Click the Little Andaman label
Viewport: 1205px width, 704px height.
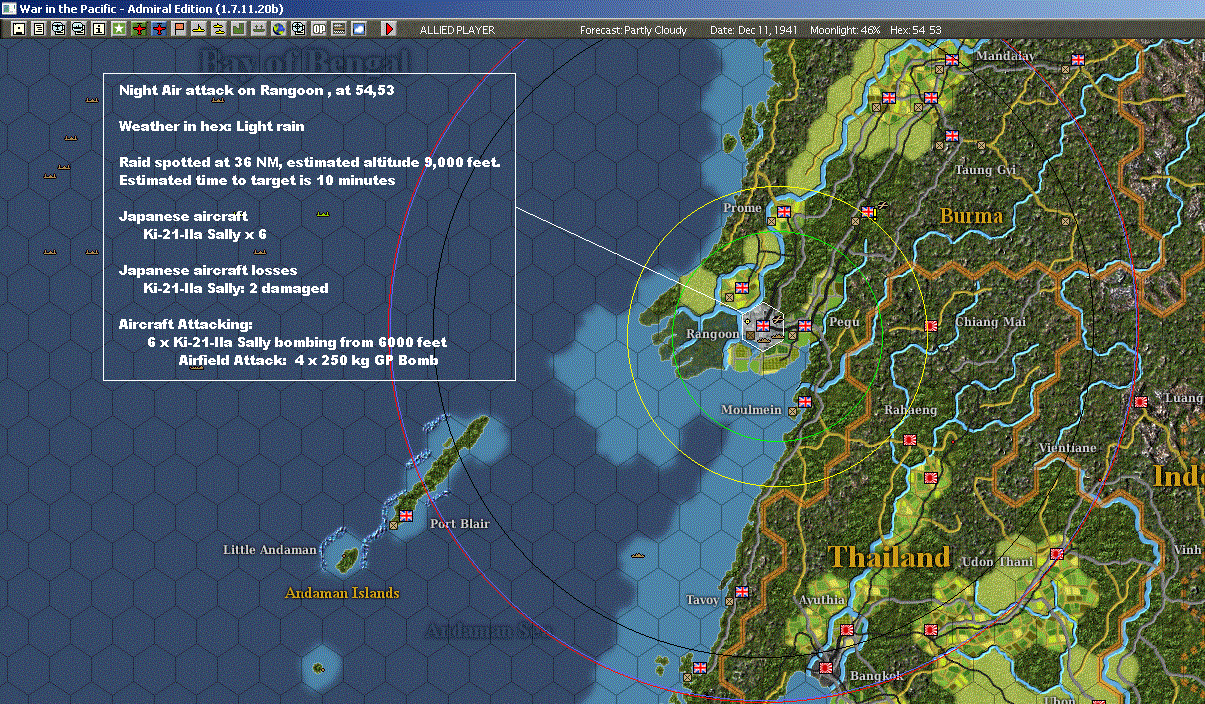click(270, 550)
